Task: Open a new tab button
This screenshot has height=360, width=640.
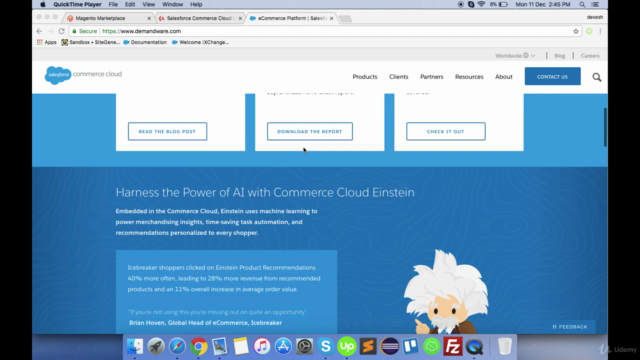Action: pyautogui.click(x=345, y=19)
